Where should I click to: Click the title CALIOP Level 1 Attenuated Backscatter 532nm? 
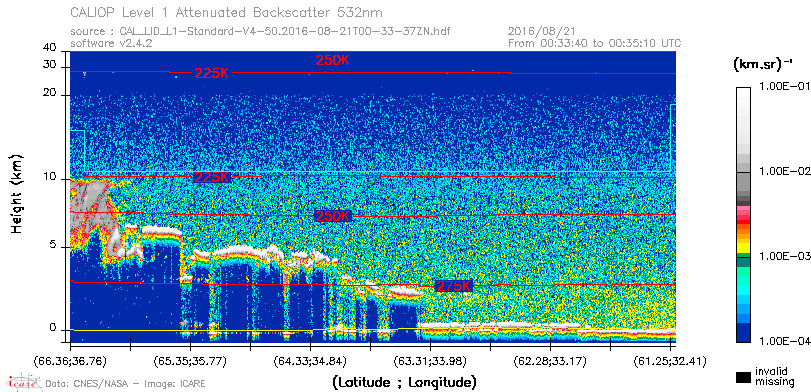point(227,12)
